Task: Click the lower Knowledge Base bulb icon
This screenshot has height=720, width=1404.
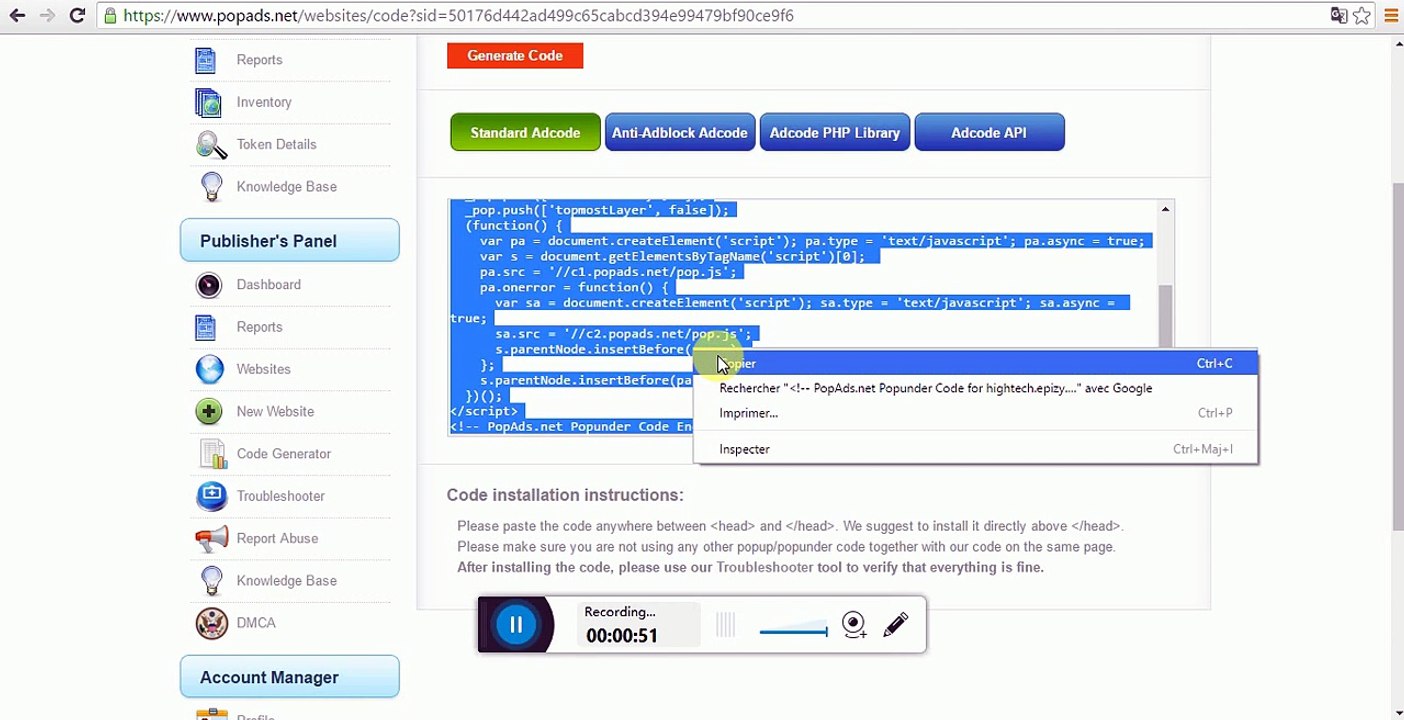Action: pos(211,581)
